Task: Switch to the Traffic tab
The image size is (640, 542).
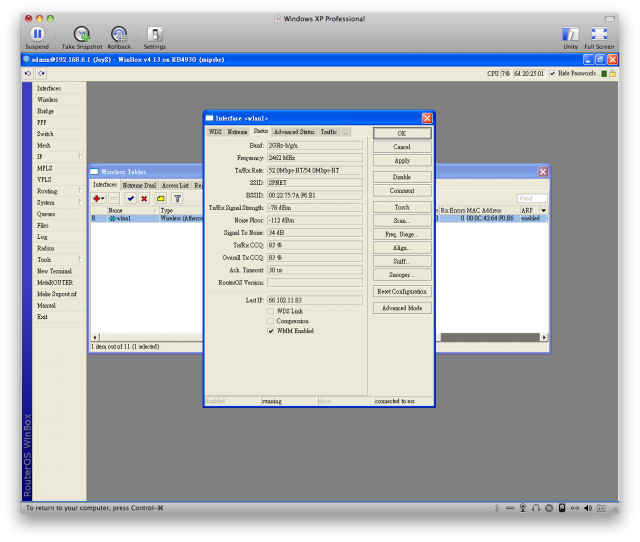Action: (329, 132)
